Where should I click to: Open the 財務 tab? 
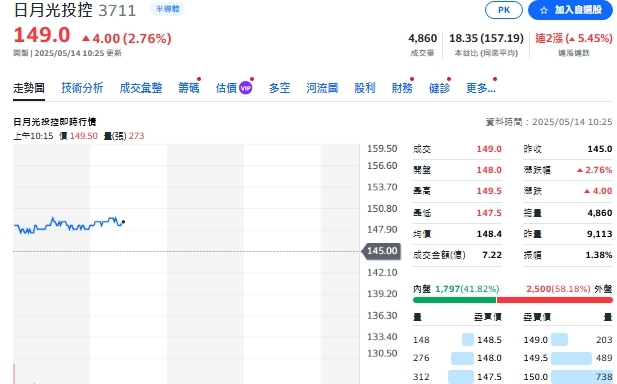pos(402,88)
